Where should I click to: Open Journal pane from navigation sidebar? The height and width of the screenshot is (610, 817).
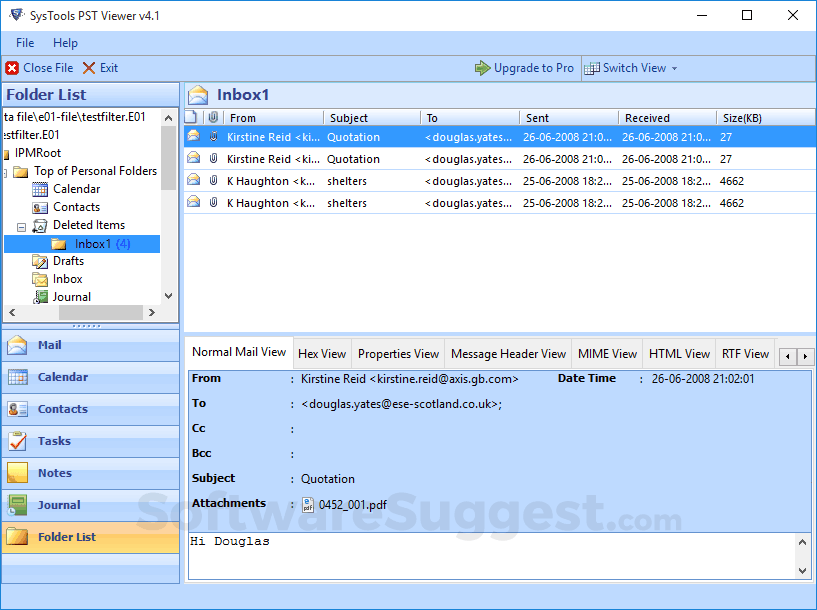(91, 505)
